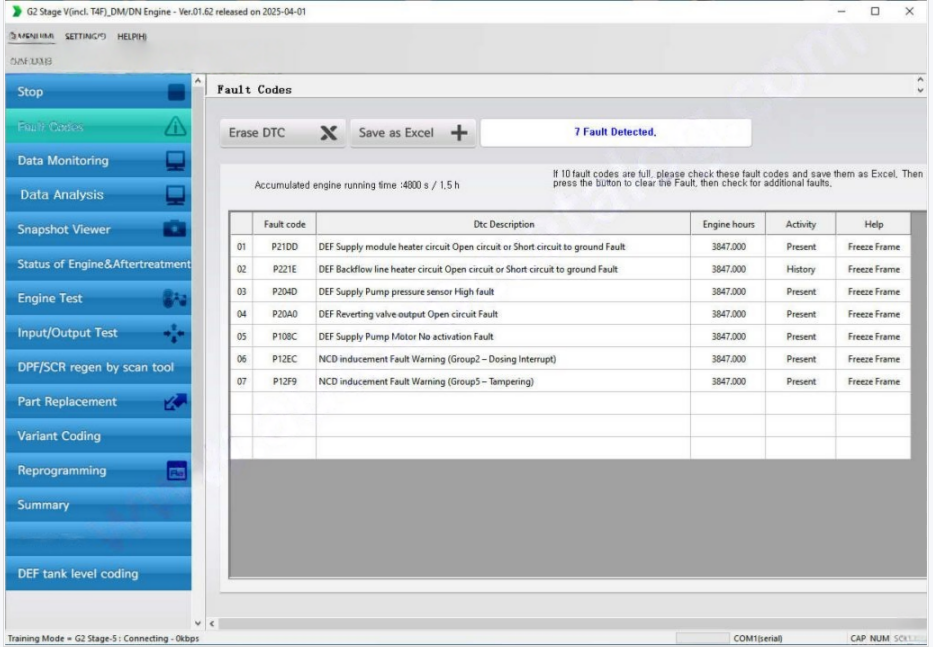The image size is (933, 647).
Task: Select the Input/Output Test arrows icon
Action: (x=175, y=333)
